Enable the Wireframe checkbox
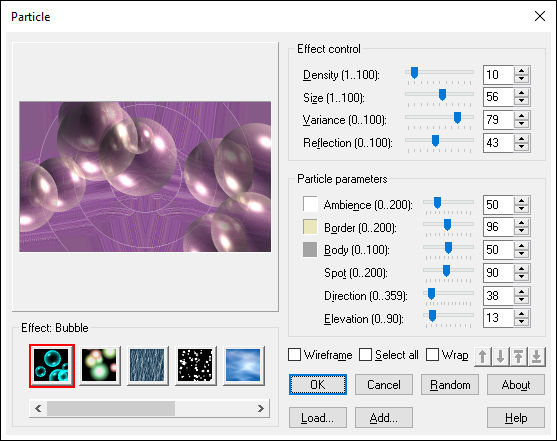This screenshot has width=557, height=441. pyautogui.click(x=294, y=354)
